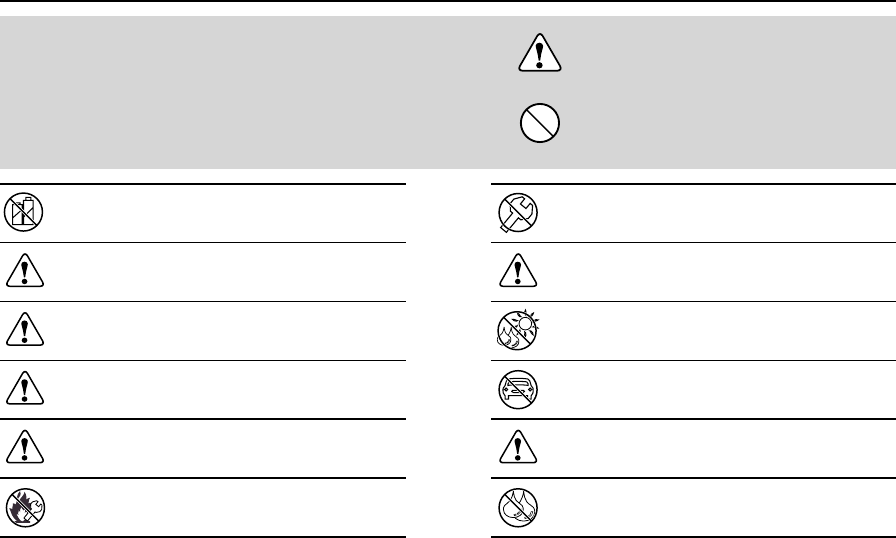The width and height of the screenshot is (896, 538).
Task: Click the third caution triangle below the battery icon
Action: tap(22, 389)
